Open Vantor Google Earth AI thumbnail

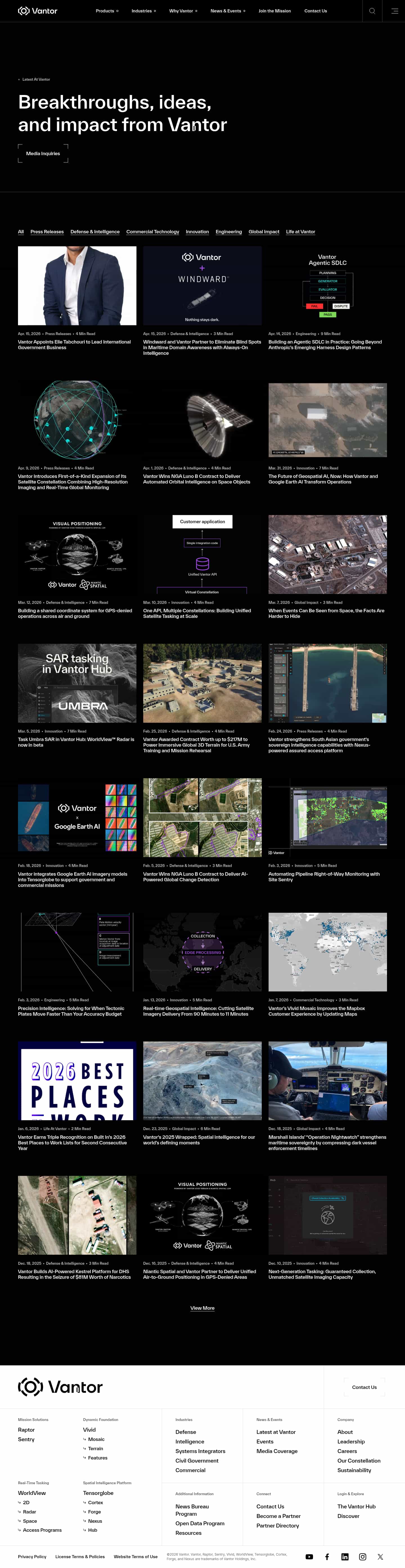77,817
